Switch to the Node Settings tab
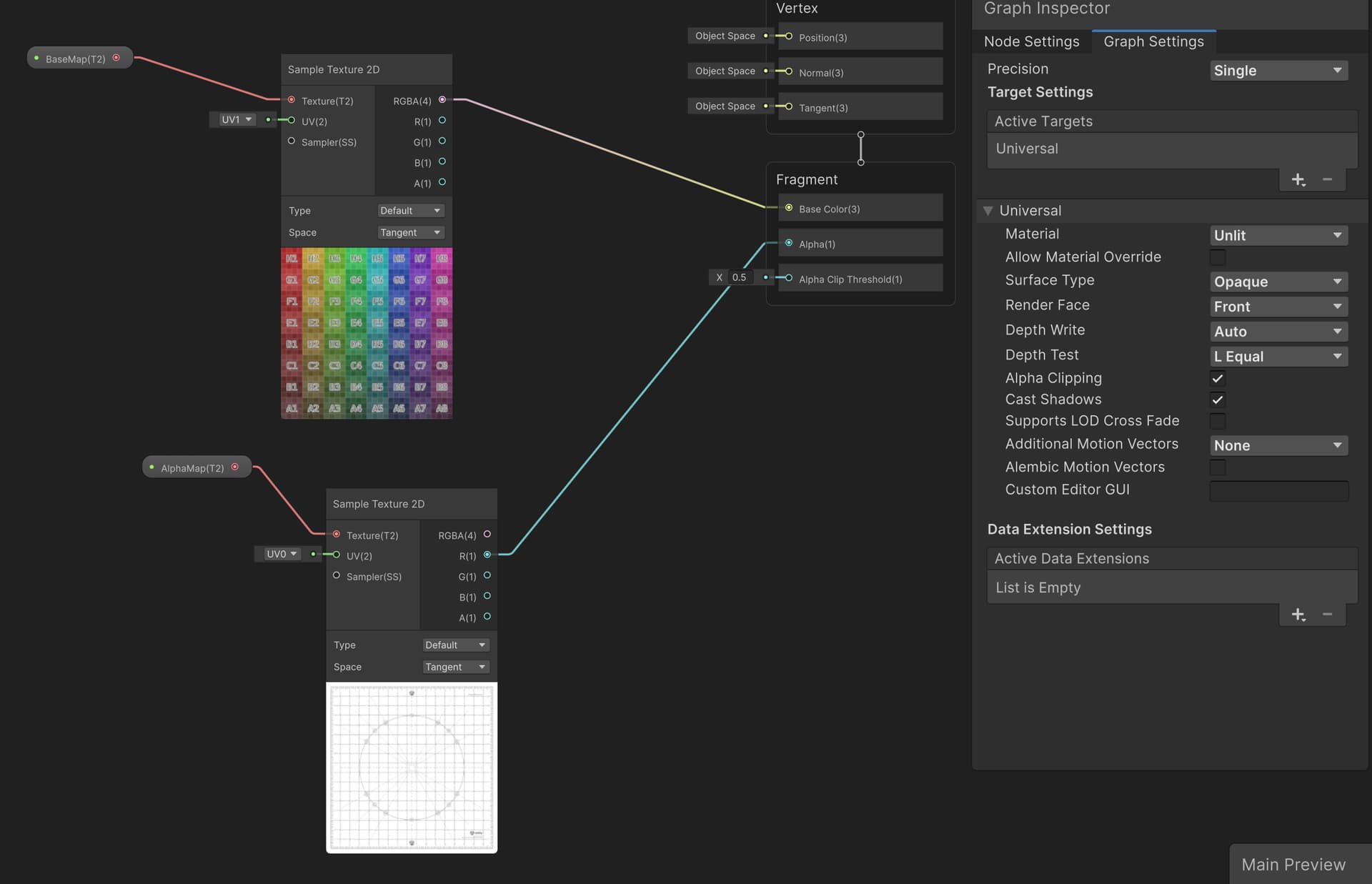This screenshot has height=884, width=1372. pyautogui.click(x=1032, y=41)
